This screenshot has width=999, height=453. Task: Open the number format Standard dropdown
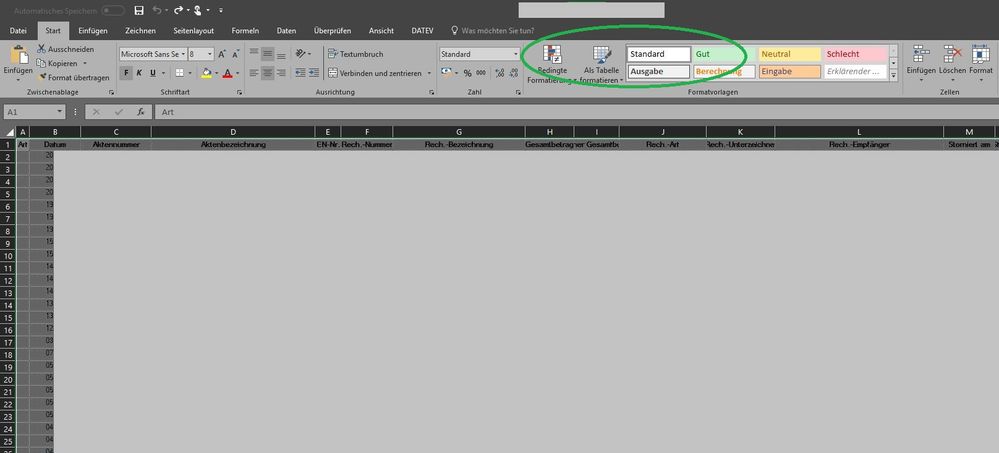click(514, 54)
